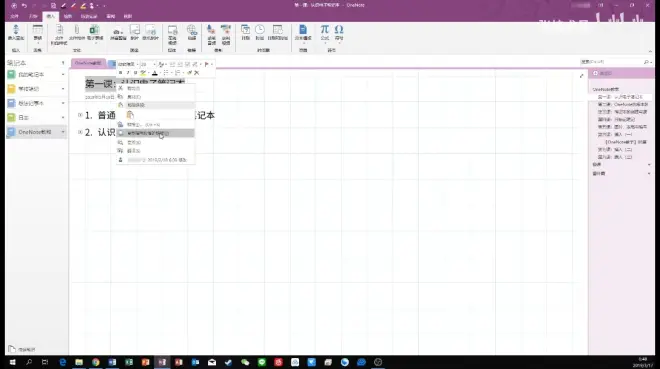Click the search notebooks input field
This screenshot has height=369, width=660.
tap(612, 62)
